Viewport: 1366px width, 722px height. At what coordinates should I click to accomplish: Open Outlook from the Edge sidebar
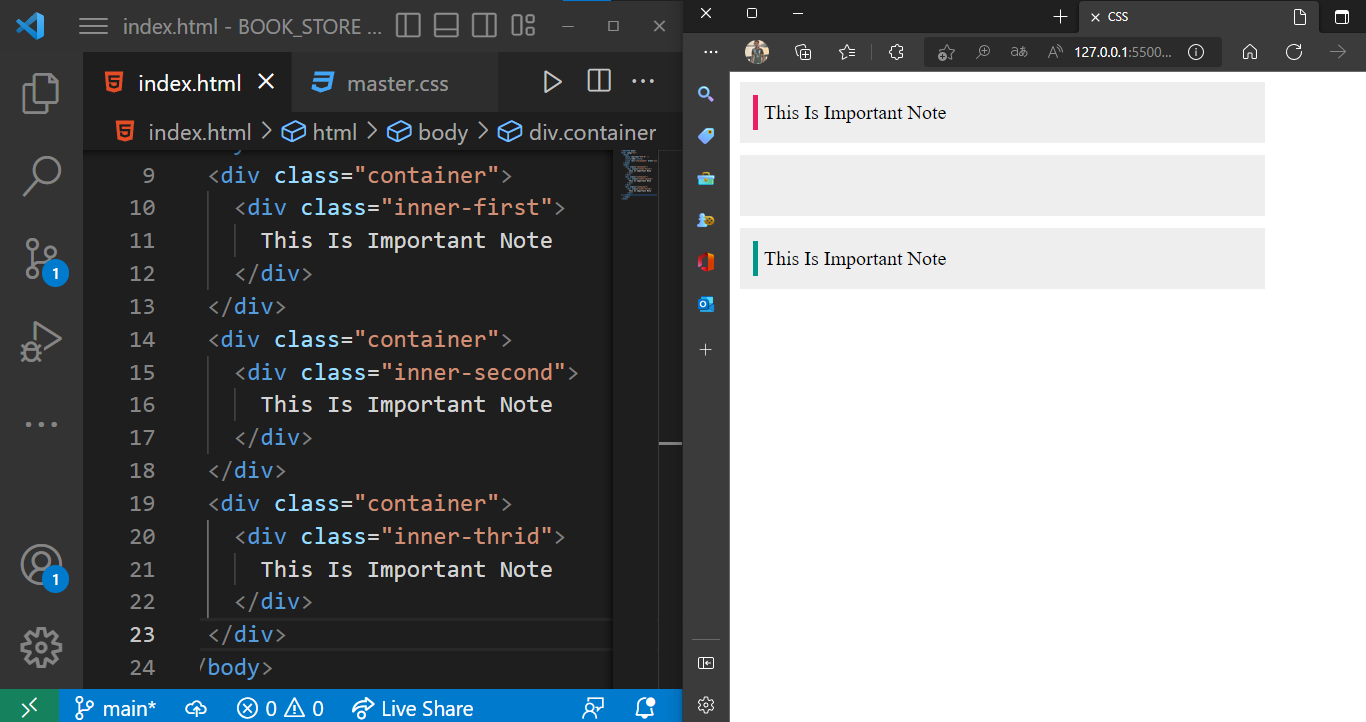pyautogui.click(x=706, y=304)
